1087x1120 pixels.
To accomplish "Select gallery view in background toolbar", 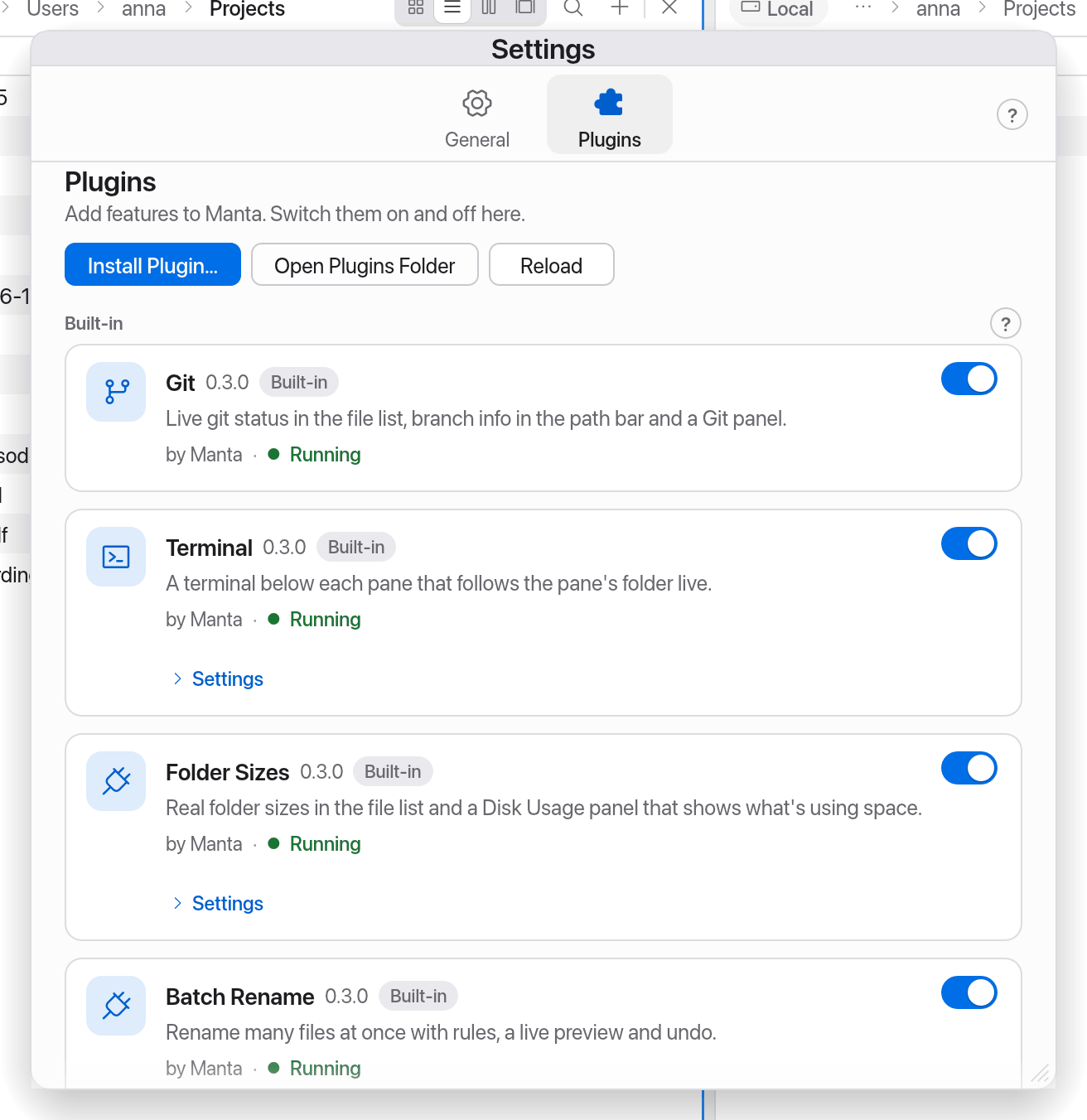I will (x=525, y=8).
